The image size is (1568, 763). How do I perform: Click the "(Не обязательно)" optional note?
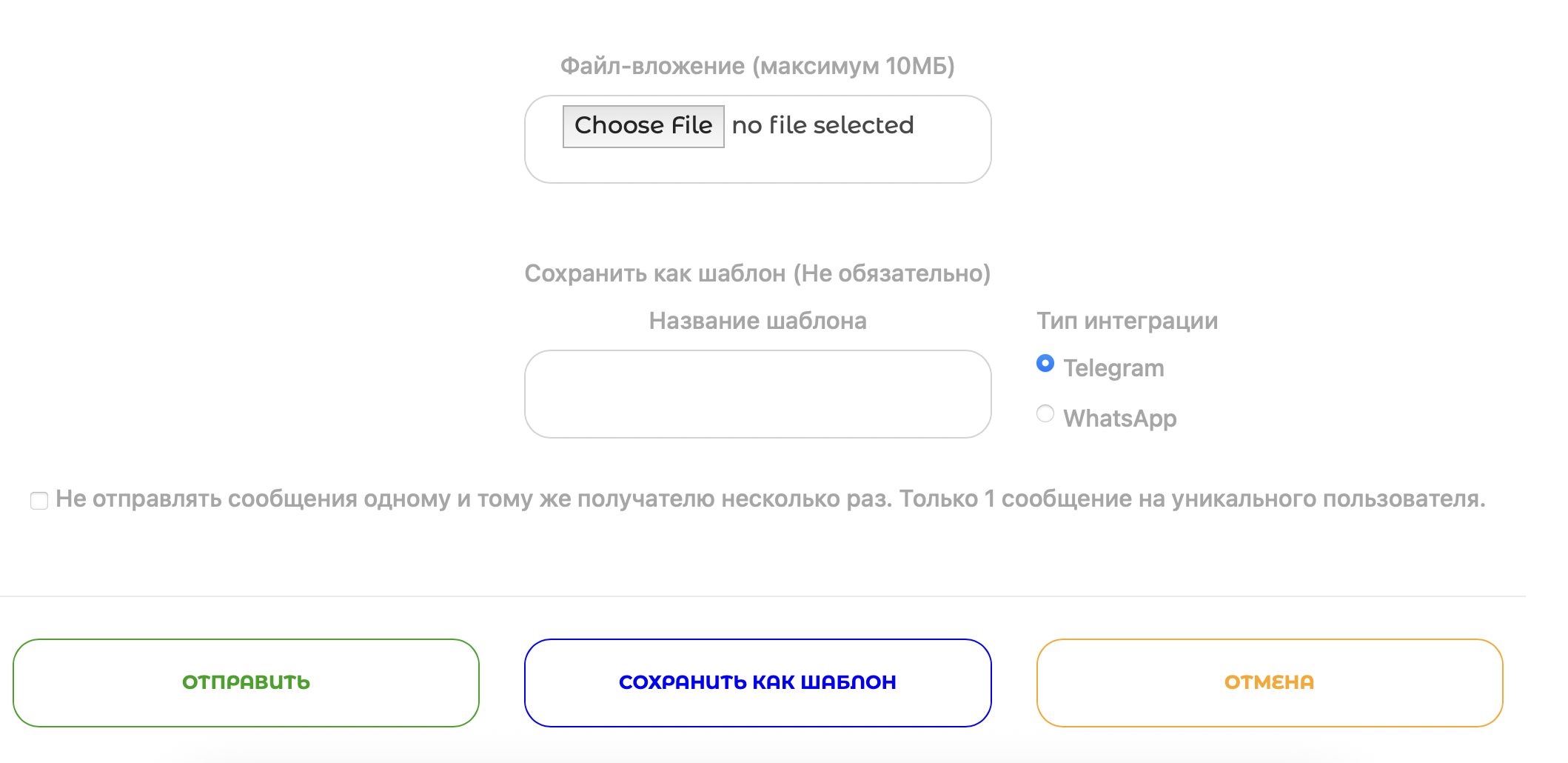[x=892, y=274]
